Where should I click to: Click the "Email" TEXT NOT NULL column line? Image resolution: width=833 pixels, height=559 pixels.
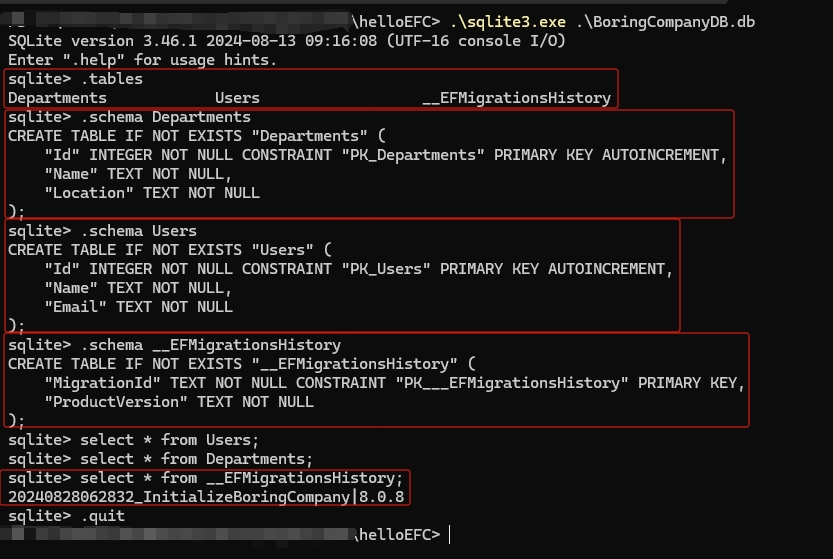pyautogui.click(x=138, y=307)
